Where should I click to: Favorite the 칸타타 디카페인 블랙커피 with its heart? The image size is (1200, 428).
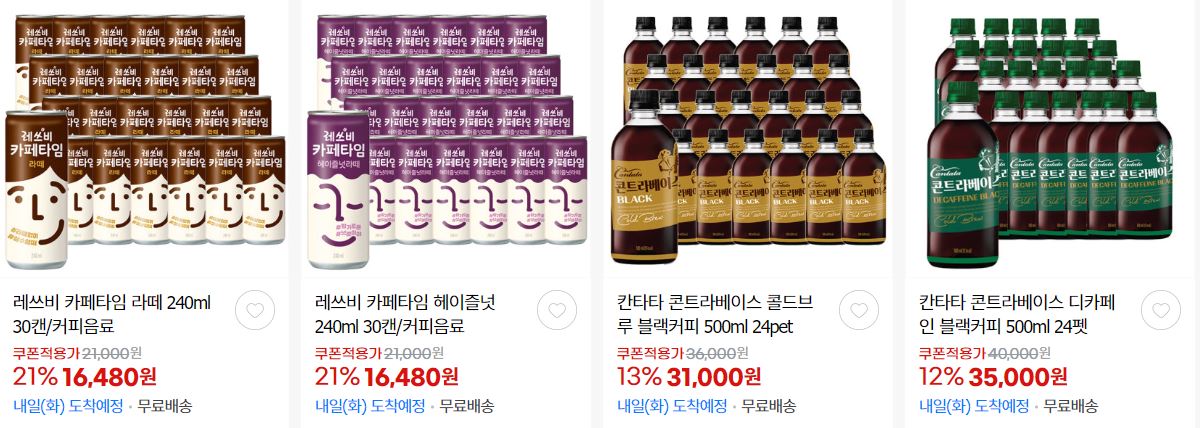1160,312
